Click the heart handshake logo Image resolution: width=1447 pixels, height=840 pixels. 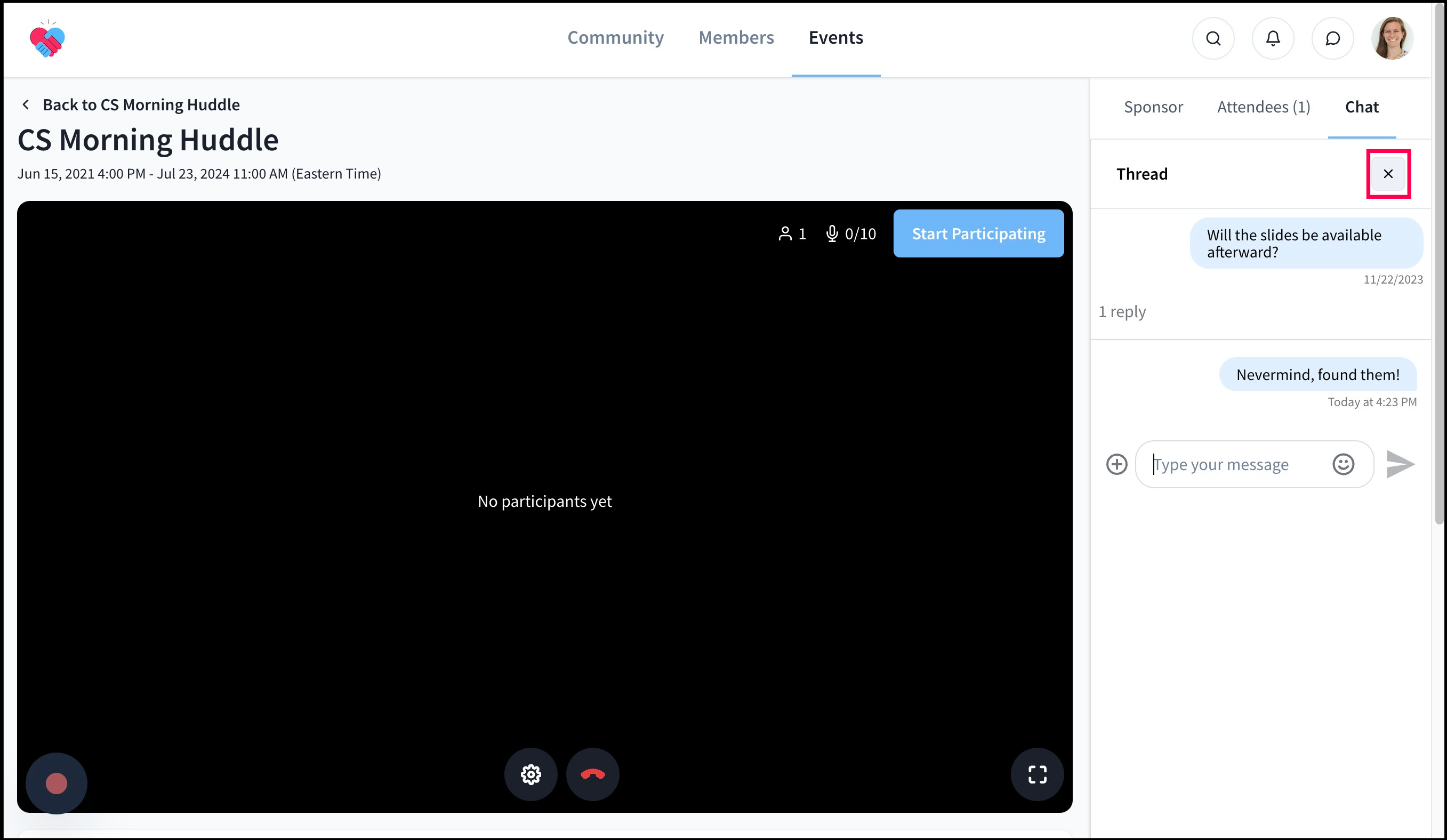click(x=47, y=39)
